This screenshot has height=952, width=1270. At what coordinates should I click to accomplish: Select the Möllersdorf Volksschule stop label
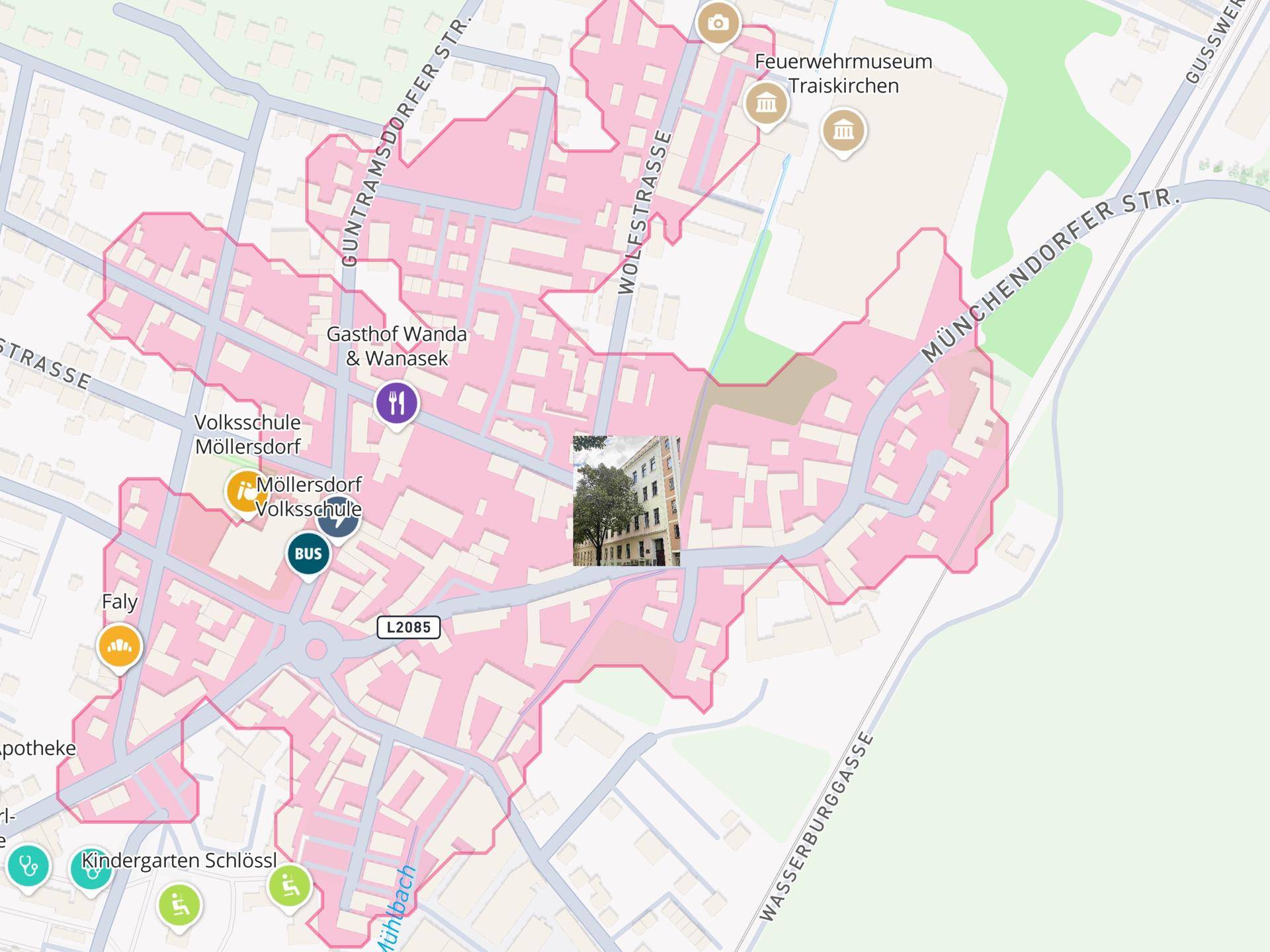[x=309, y=496]
